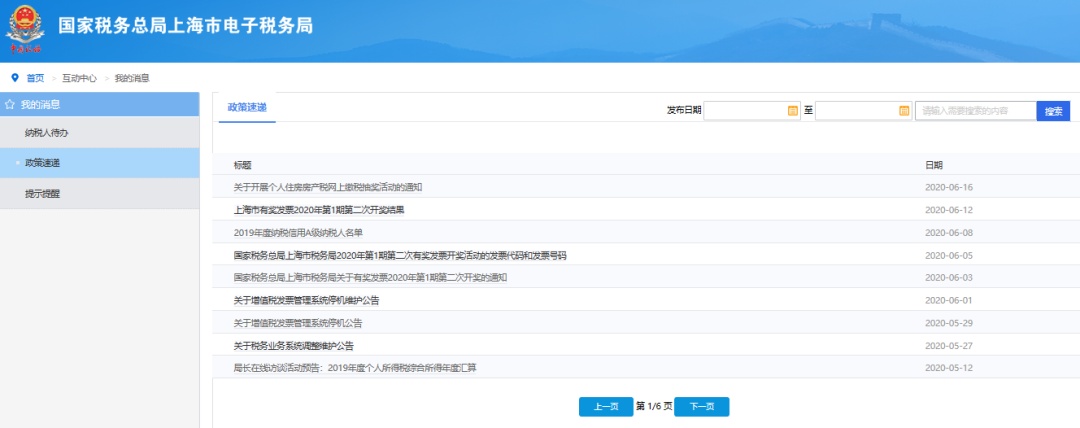The height and width of the screenshot is (428, 1080).
Task: Click the tax bureau emblem logo
Action: [x=25, y=27]
